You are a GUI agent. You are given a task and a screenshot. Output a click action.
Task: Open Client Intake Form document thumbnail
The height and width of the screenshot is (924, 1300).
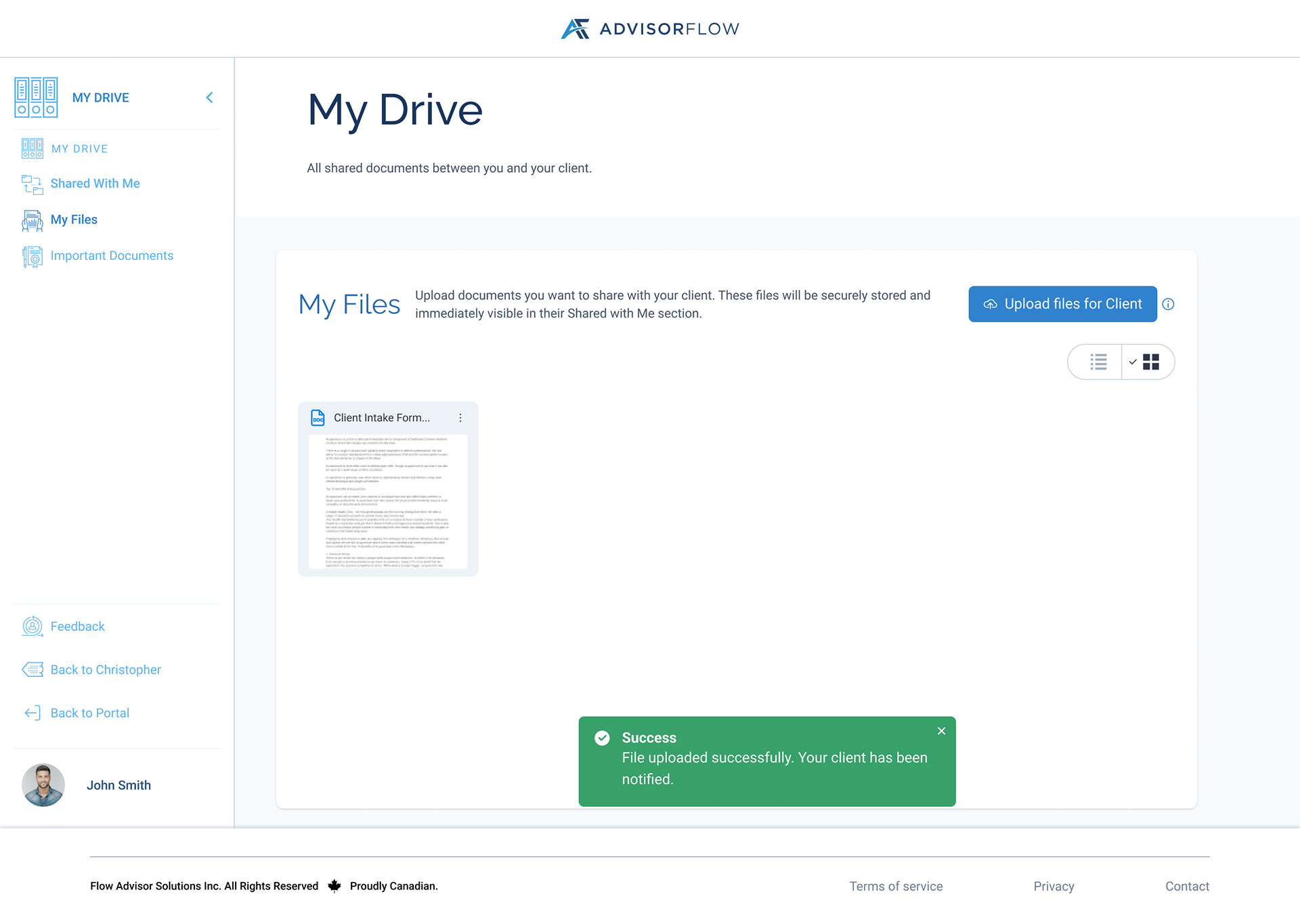pos(388,501)
